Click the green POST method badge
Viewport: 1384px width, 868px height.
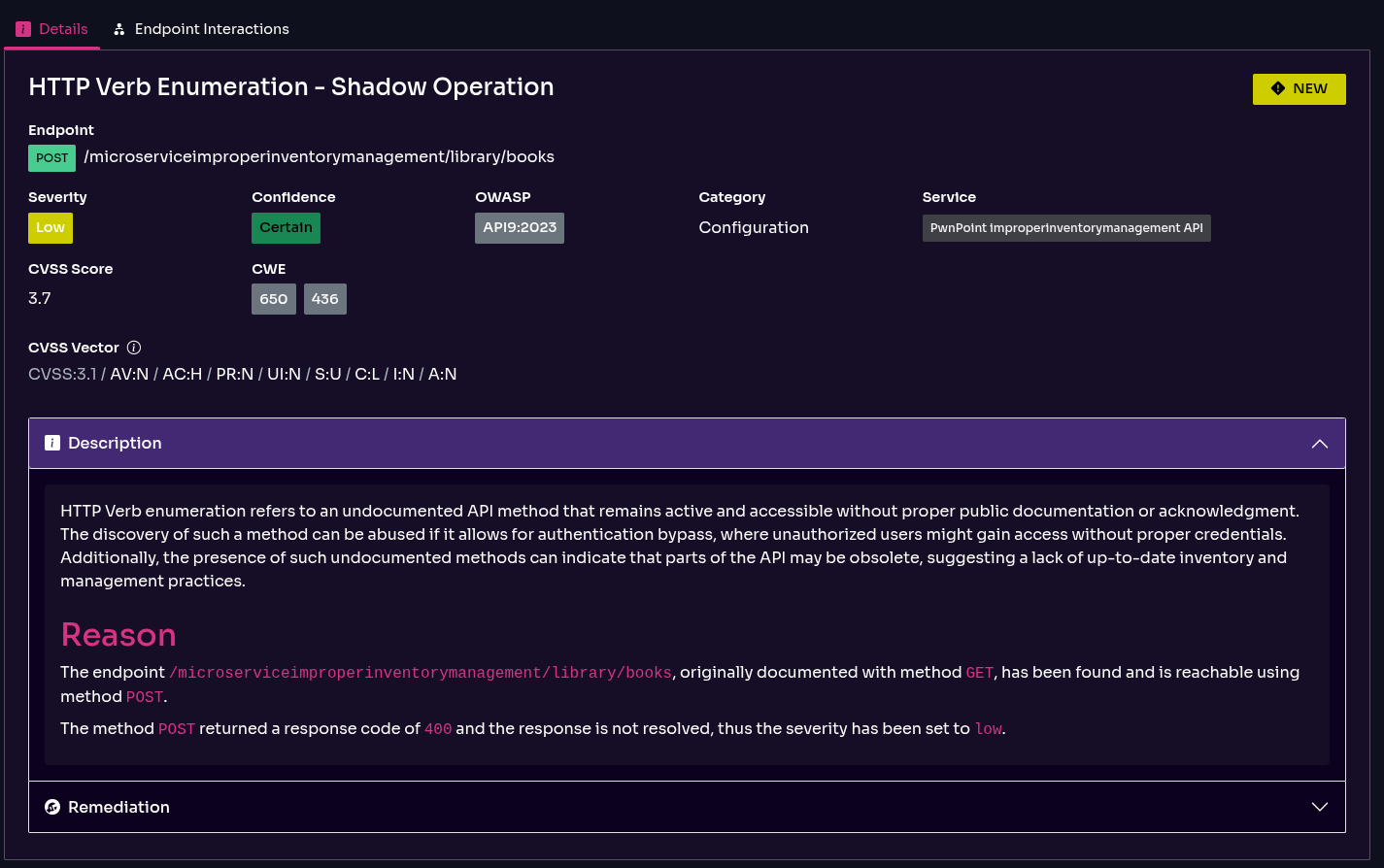click(x=51, y=157)
